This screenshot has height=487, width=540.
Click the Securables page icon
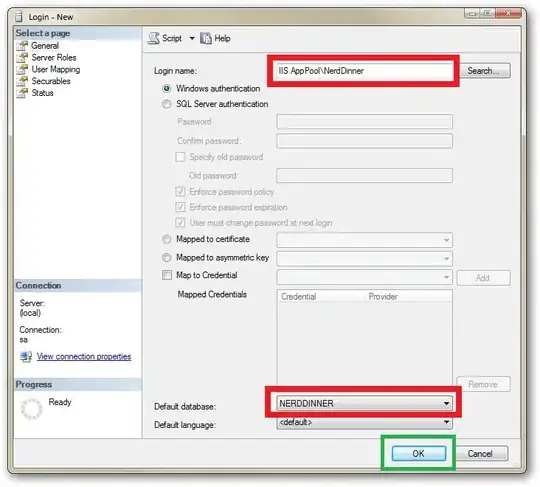coord(22,81)
